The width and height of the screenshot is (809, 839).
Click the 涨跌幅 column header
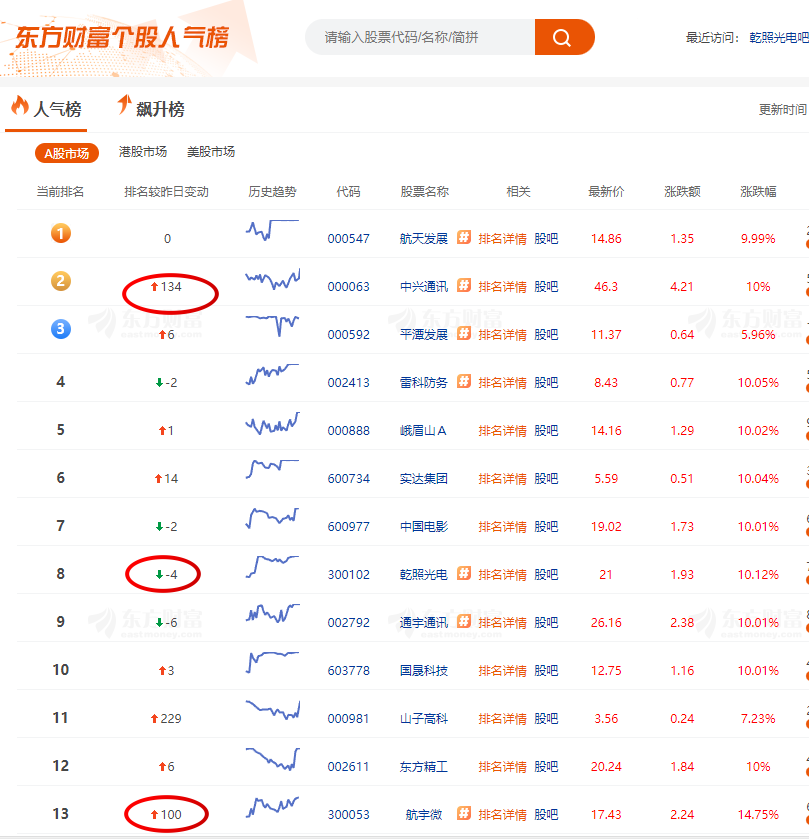click(758, 192)
